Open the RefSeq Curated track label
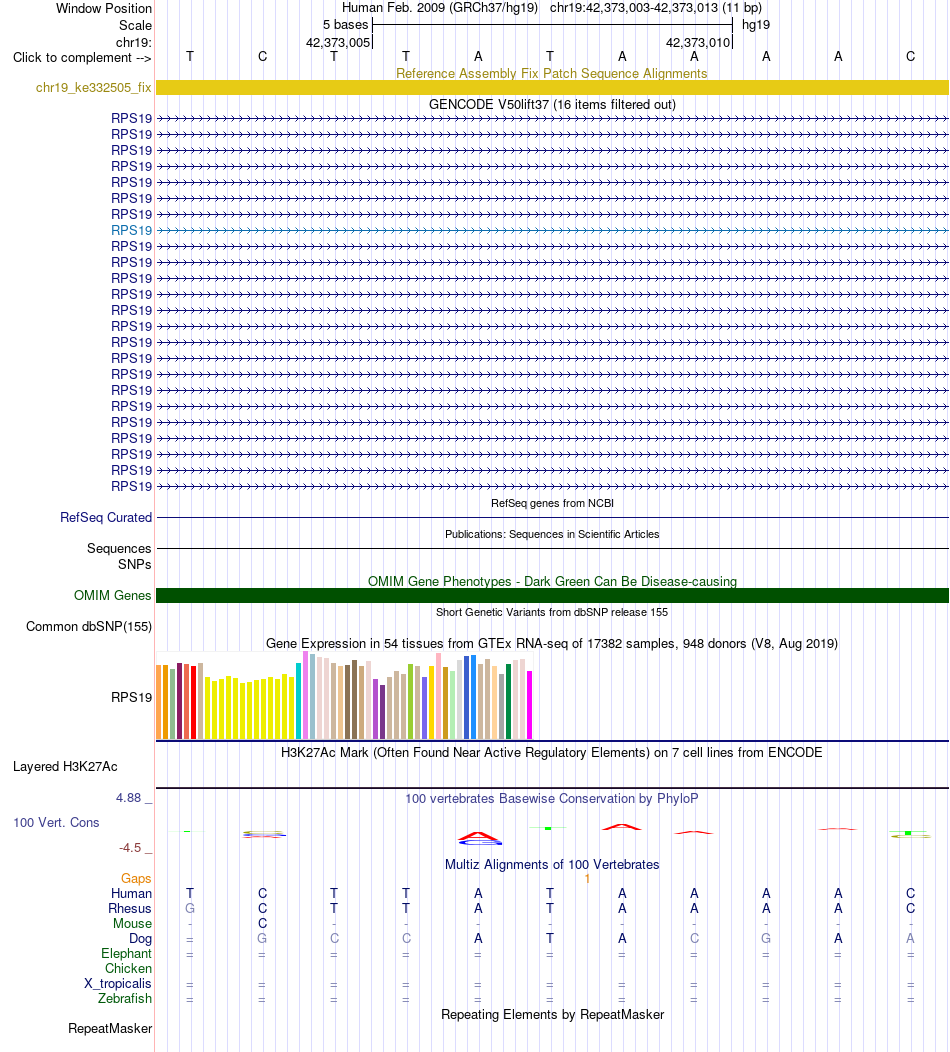The image size is (950, 1052). point(106,517)
